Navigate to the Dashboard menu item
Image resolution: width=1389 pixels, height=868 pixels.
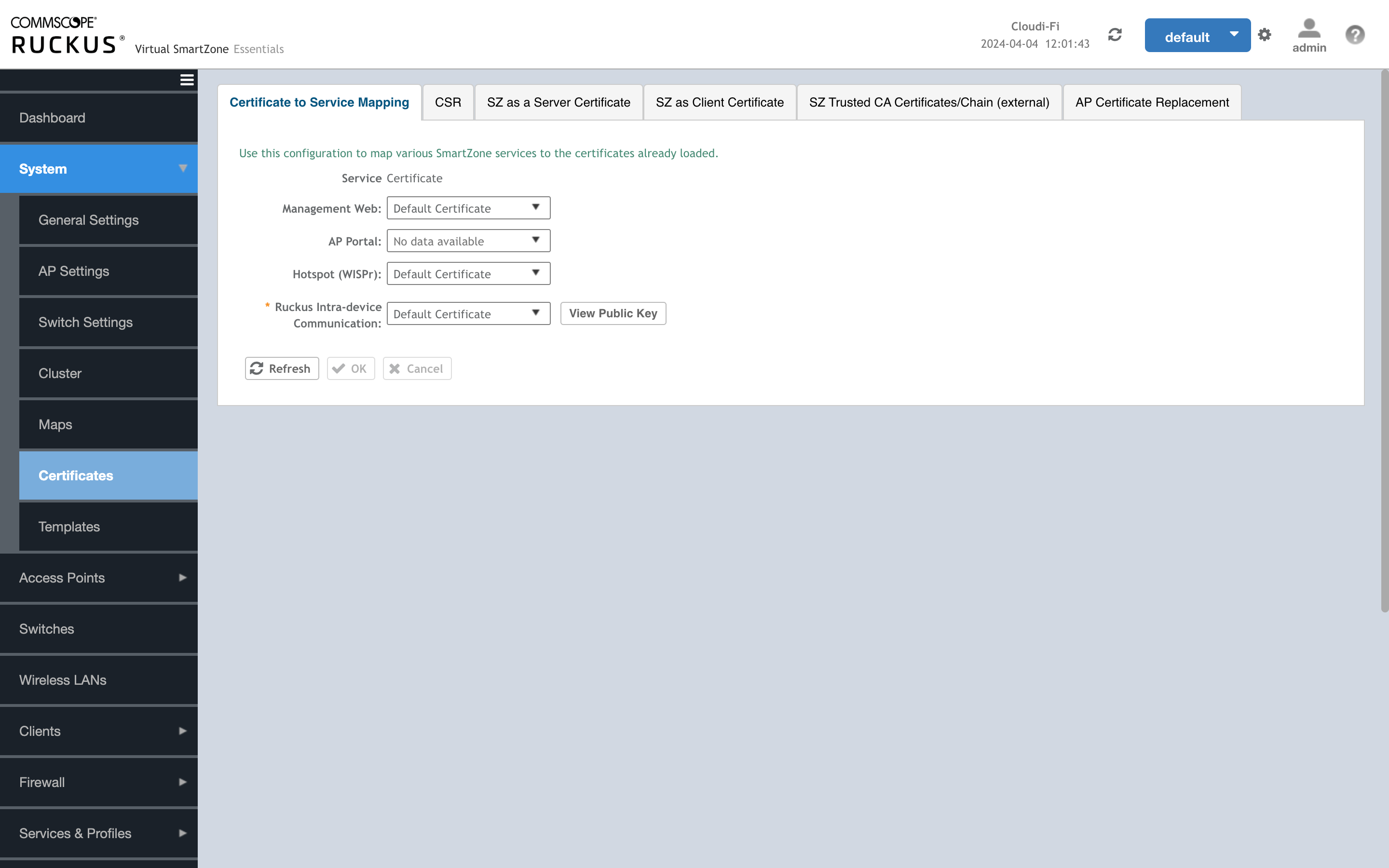pos(52,117)
